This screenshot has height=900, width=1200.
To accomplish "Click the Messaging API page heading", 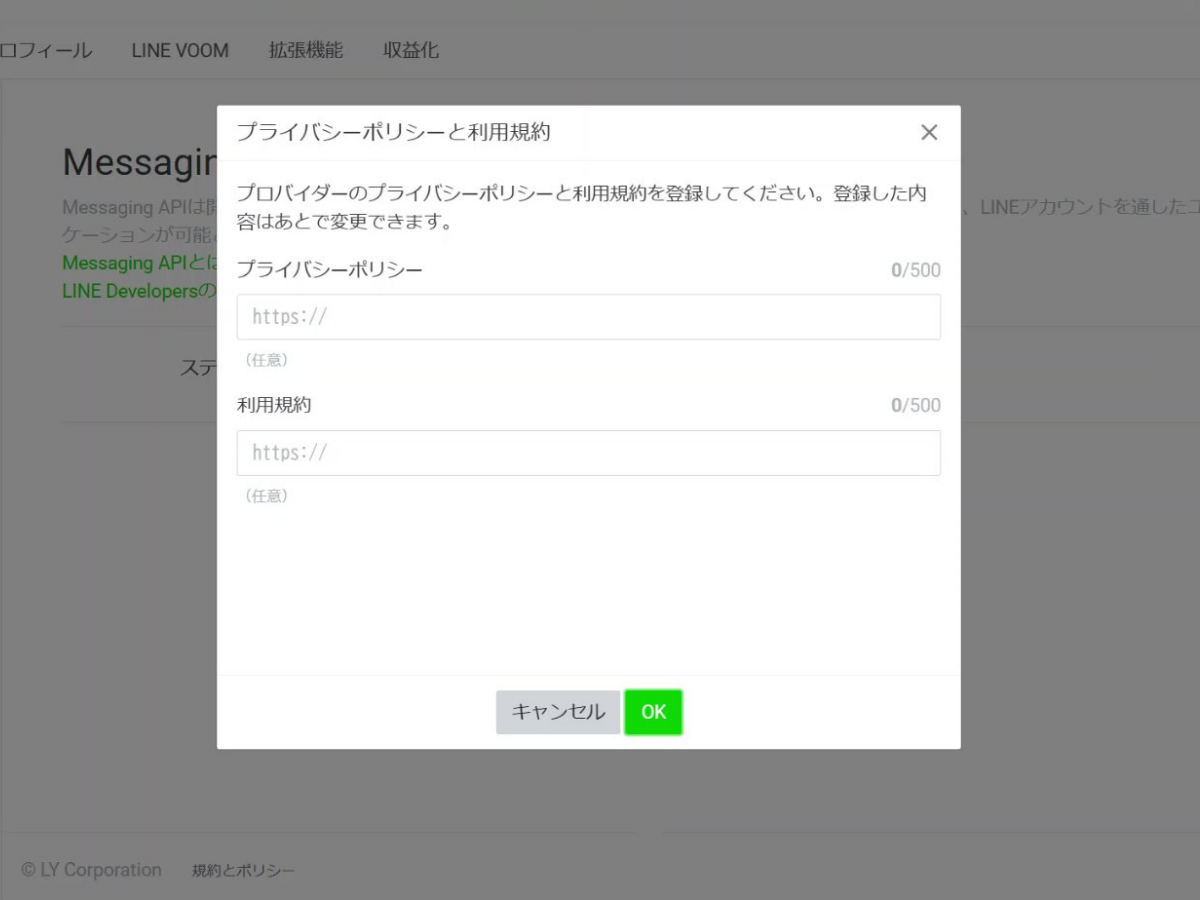I will tap(139, 163).
